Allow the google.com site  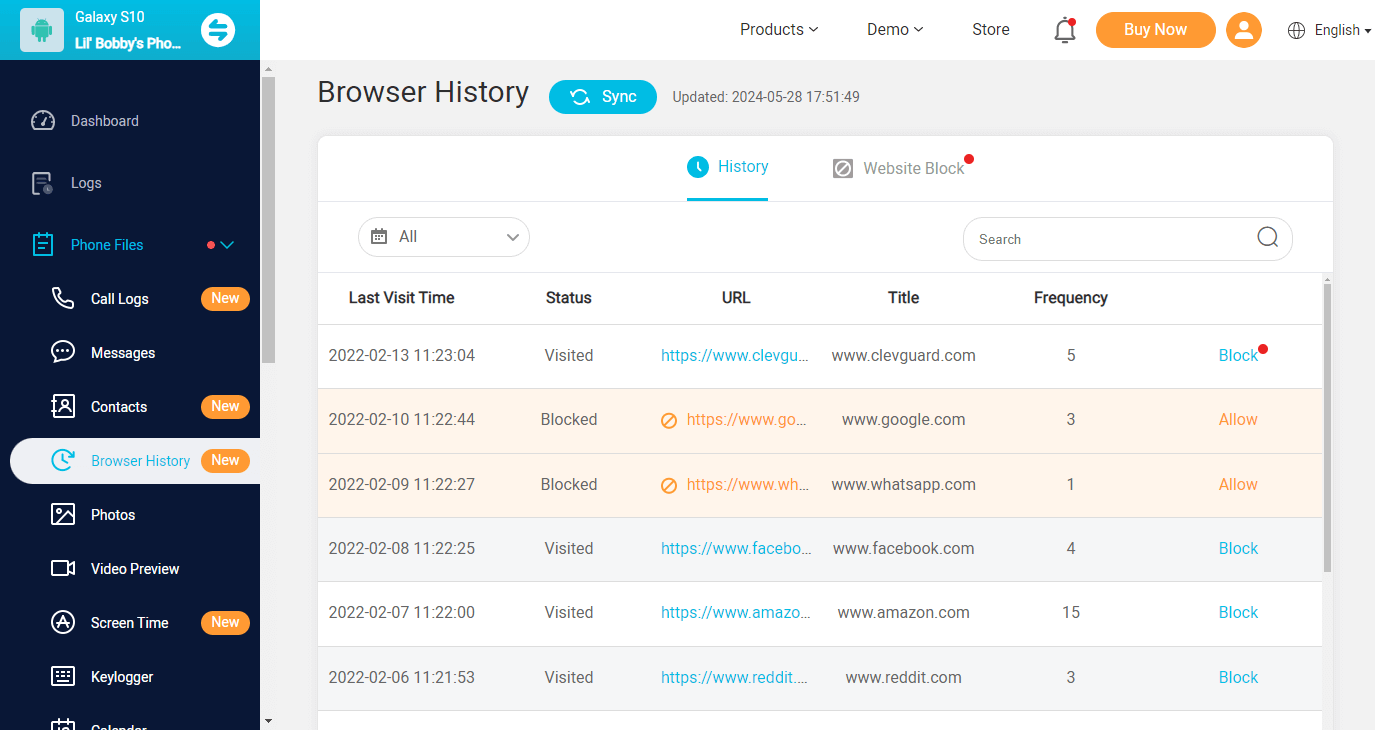coord(1238,420)
